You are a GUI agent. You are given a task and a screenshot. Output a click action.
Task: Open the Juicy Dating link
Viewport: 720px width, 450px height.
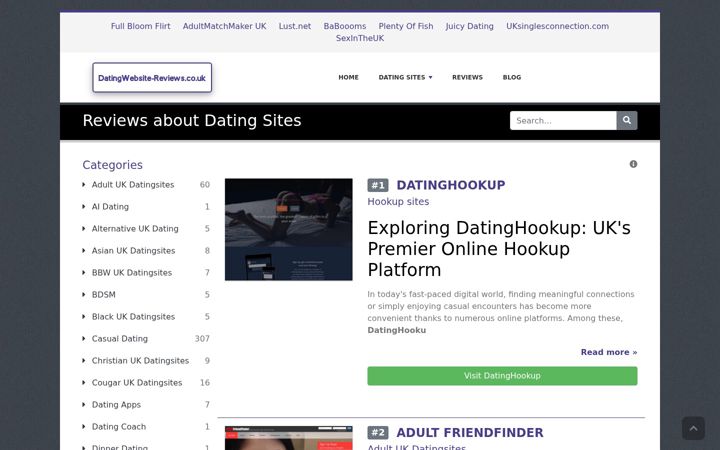[x=470, y=26]
